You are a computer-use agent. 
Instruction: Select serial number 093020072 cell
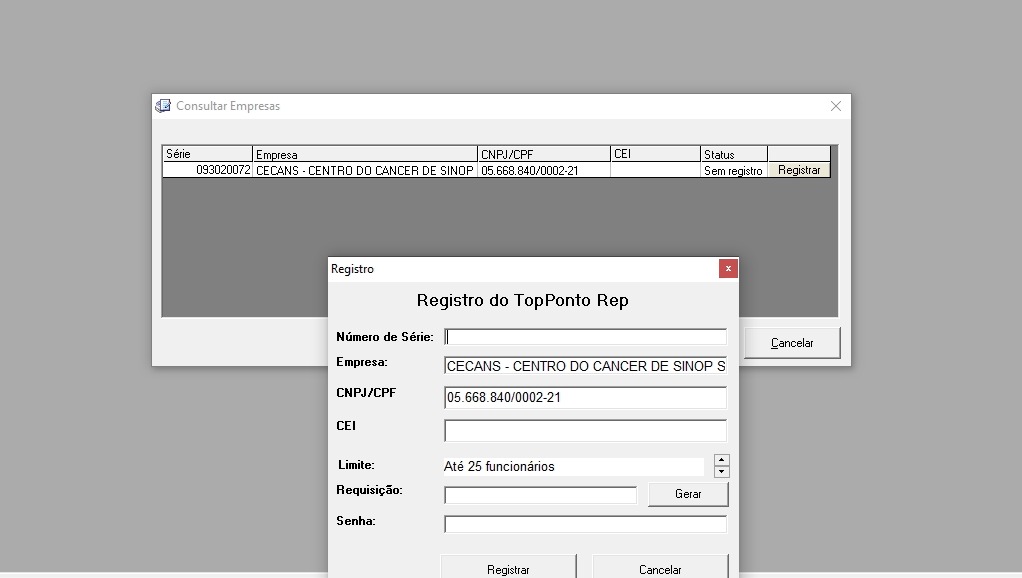[207, 170]
